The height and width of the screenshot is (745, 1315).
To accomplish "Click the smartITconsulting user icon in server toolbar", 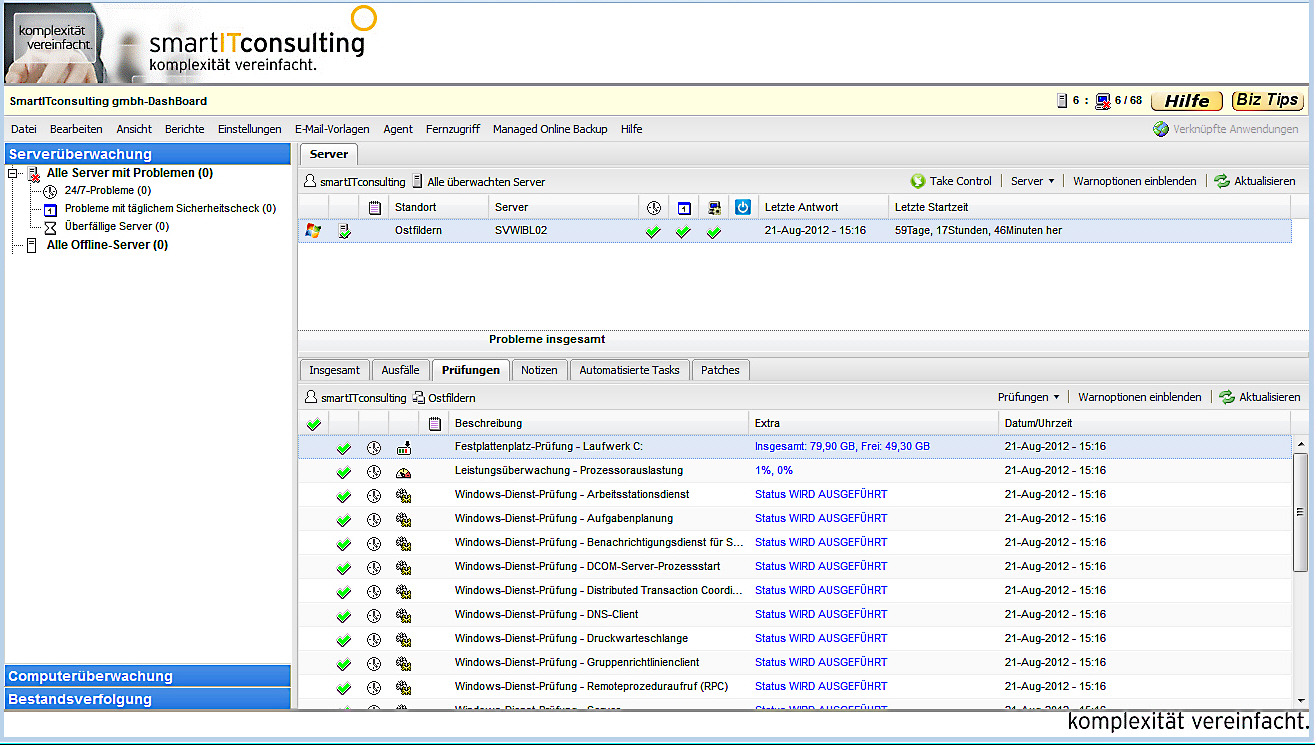I will (x=311, y=182).
